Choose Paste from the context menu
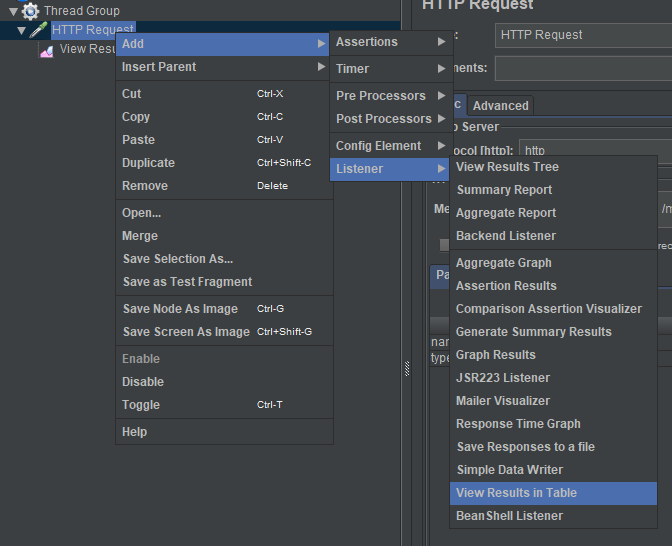The width and height of the screenshot is (672, 546). coord(222,140)
